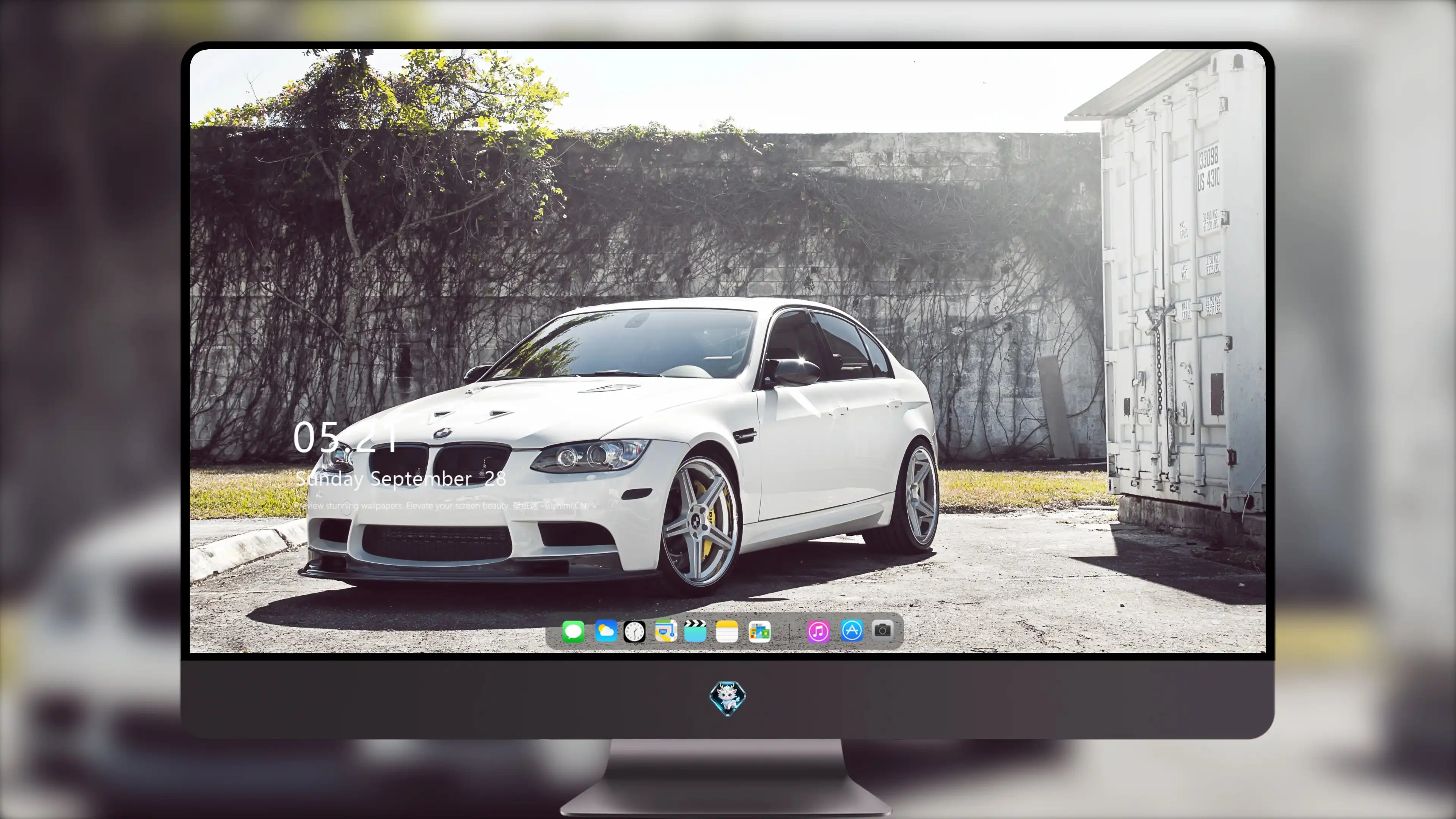Launch the Weather app from the dock

tap(606, 631)
